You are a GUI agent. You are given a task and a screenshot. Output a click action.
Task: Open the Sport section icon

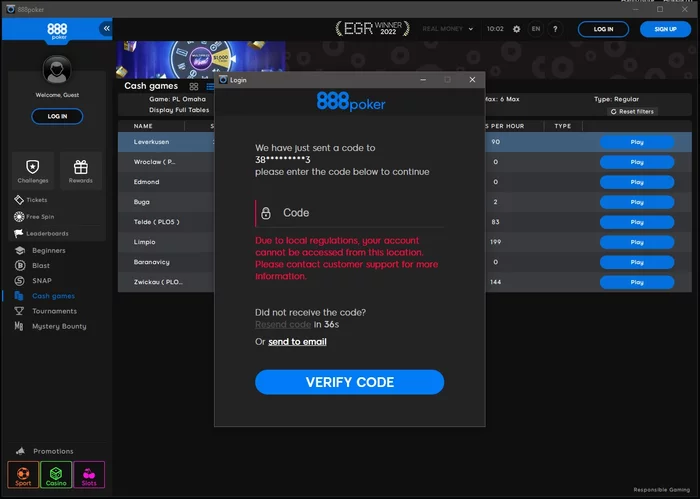(23, 475)
